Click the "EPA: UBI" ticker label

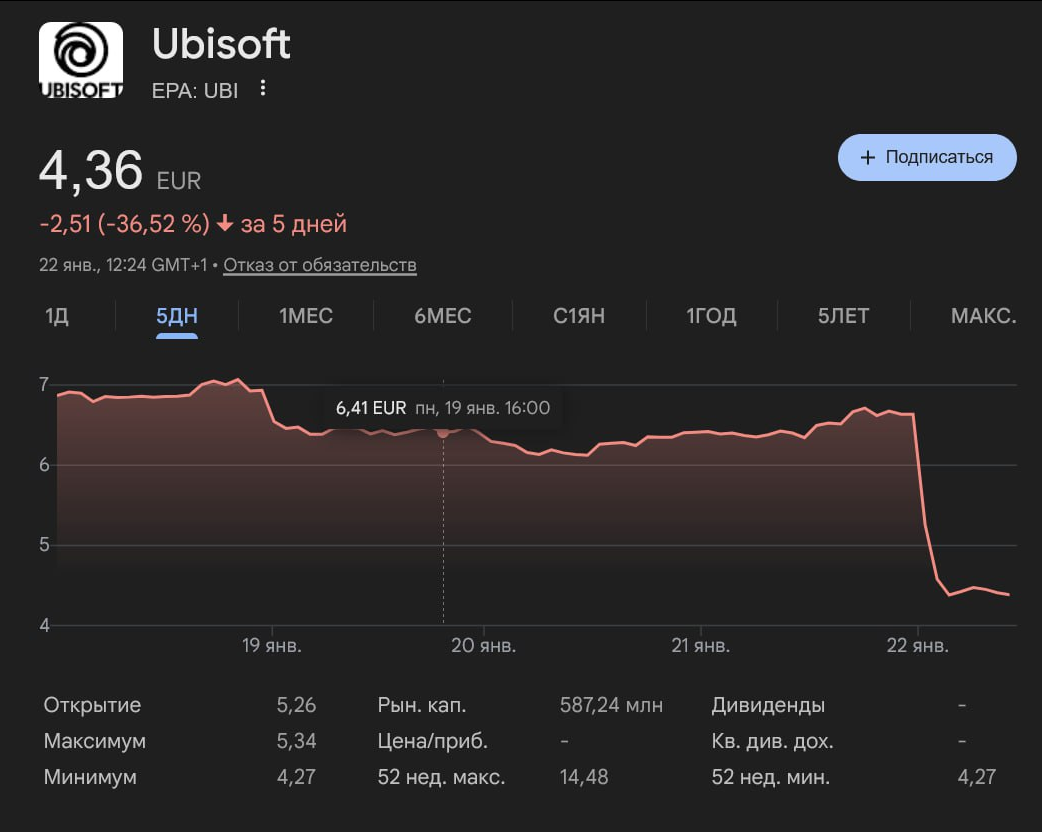pos(195,90)
